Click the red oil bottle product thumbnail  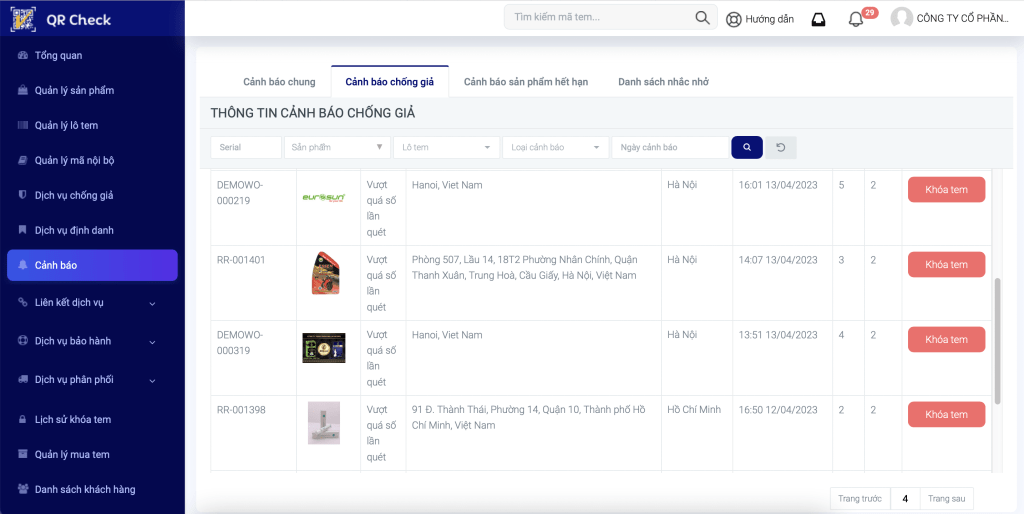[325, 273]
